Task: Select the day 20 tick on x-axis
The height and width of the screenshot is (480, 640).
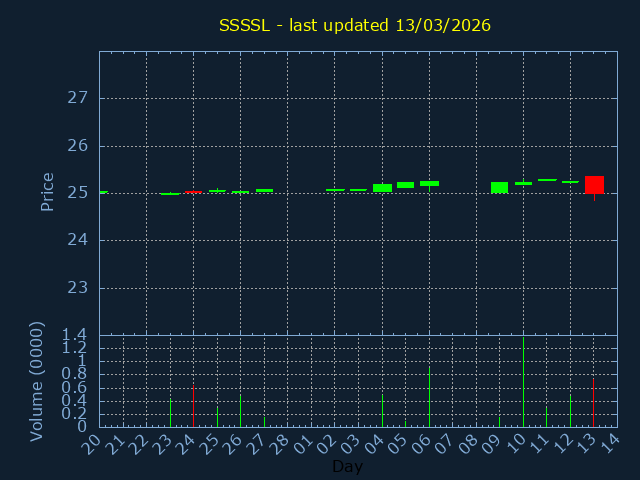Action: (x=92, y=443)
